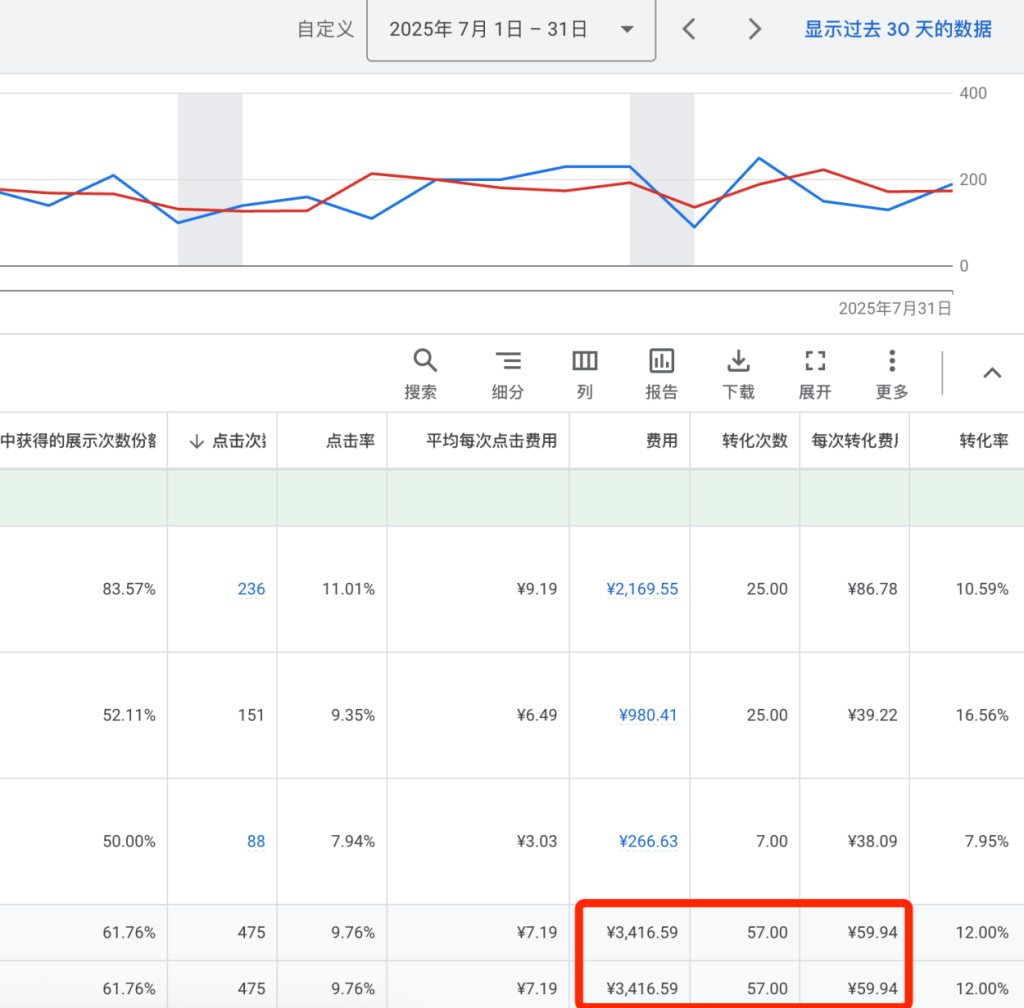
Task: Click the highlighted total cost ¥3,416.59
Action: [x=644, y=932]
